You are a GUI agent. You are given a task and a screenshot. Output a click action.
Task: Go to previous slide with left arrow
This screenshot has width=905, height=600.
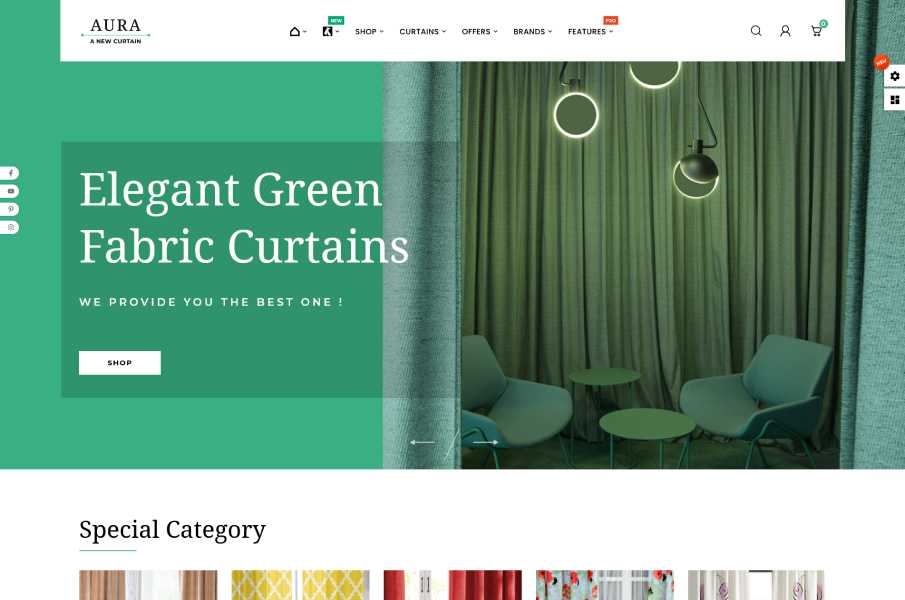click(x=422, y=442)
